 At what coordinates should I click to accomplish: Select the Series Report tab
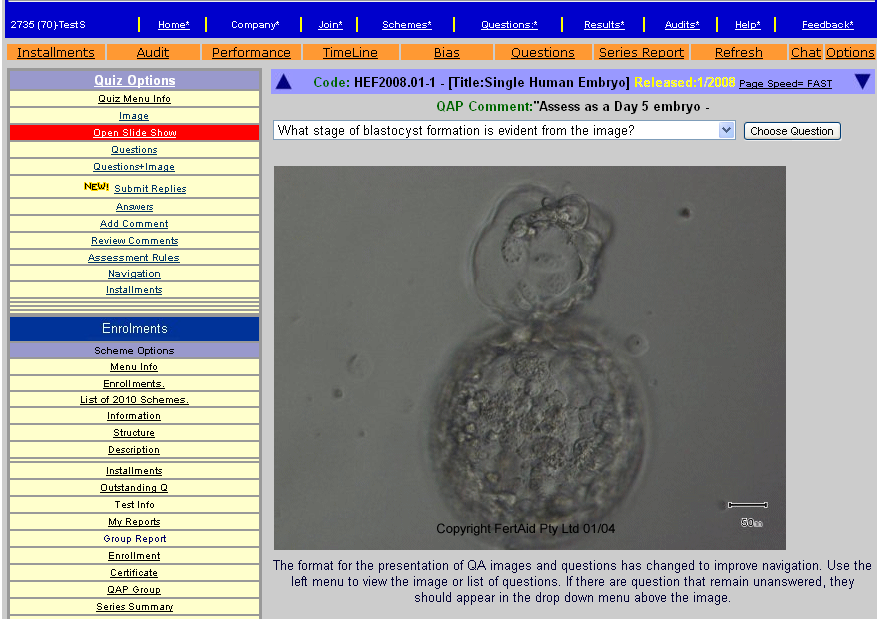pos(641,53)
